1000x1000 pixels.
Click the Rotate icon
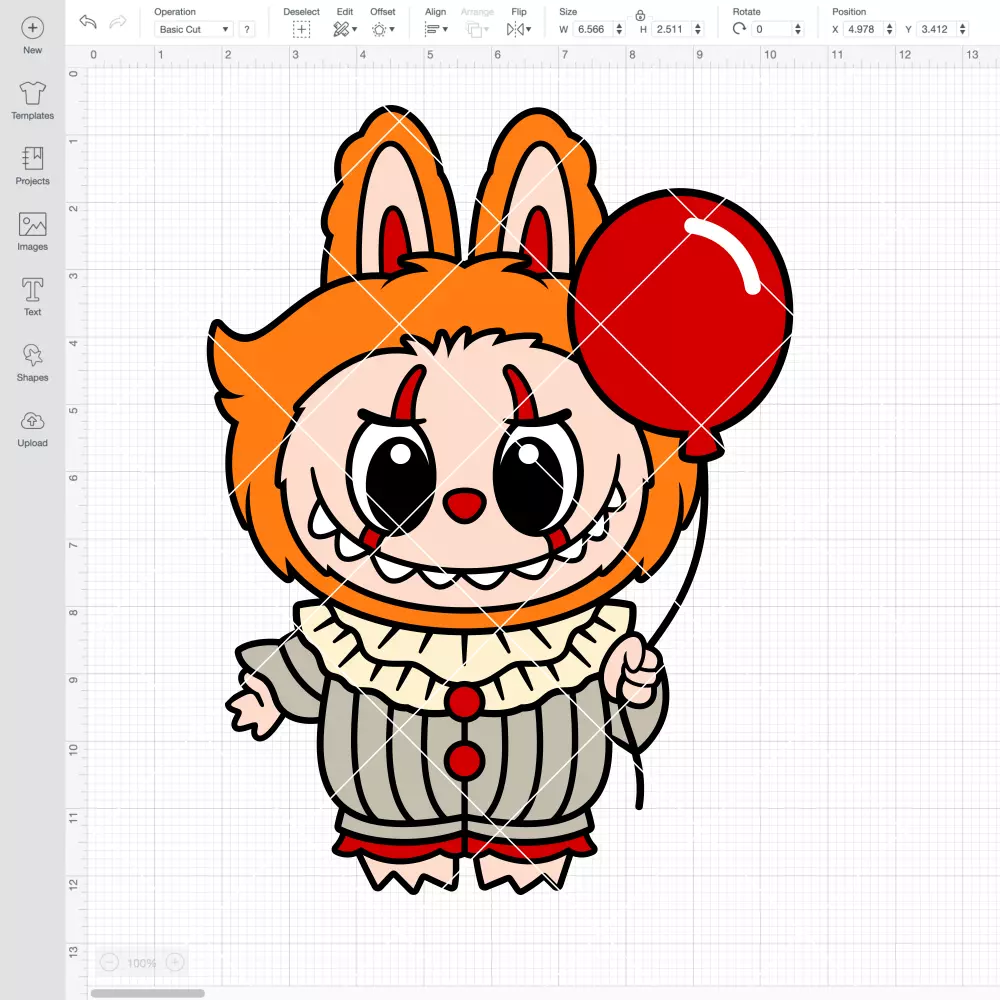[x=739, y=29]
